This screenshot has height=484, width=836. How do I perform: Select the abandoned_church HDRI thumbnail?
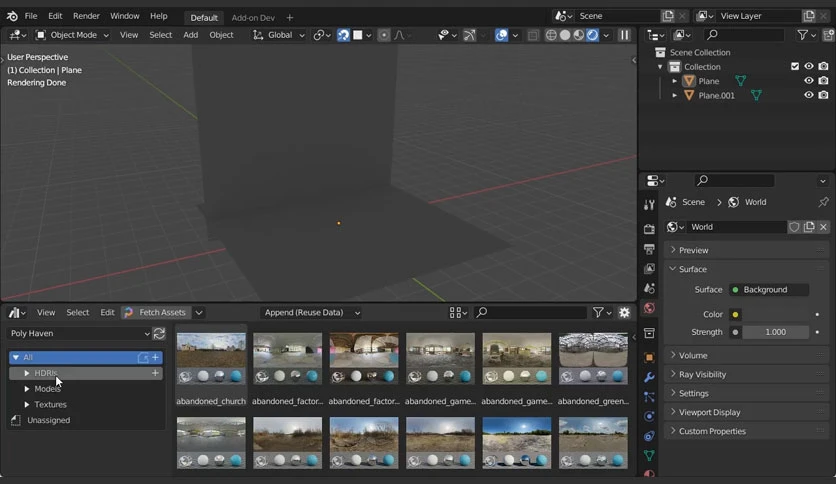pyautogui.click(x=211, y=358)
